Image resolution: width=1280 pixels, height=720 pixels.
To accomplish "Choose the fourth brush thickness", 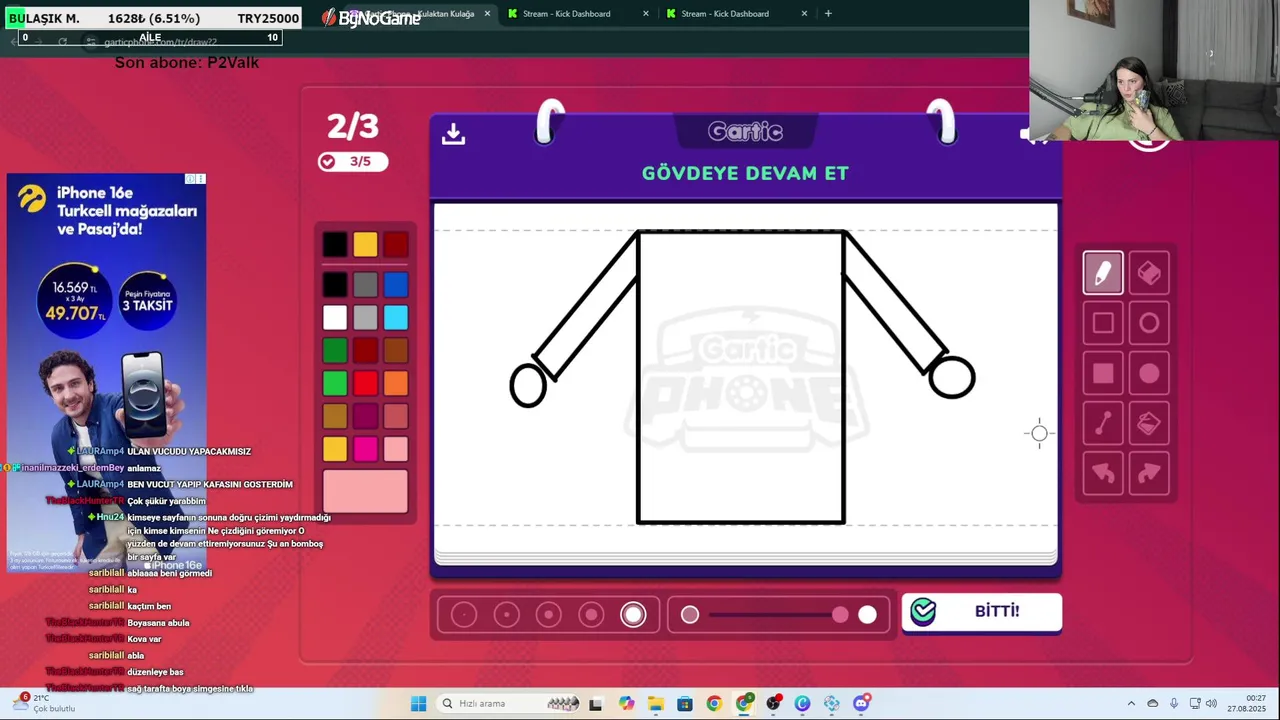I will pyautogui.click(x=591, y=615).
